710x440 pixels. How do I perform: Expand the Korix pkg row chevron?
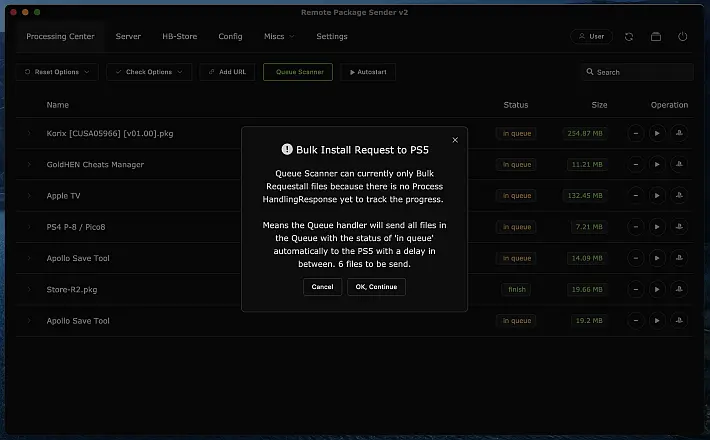(29, 134)
